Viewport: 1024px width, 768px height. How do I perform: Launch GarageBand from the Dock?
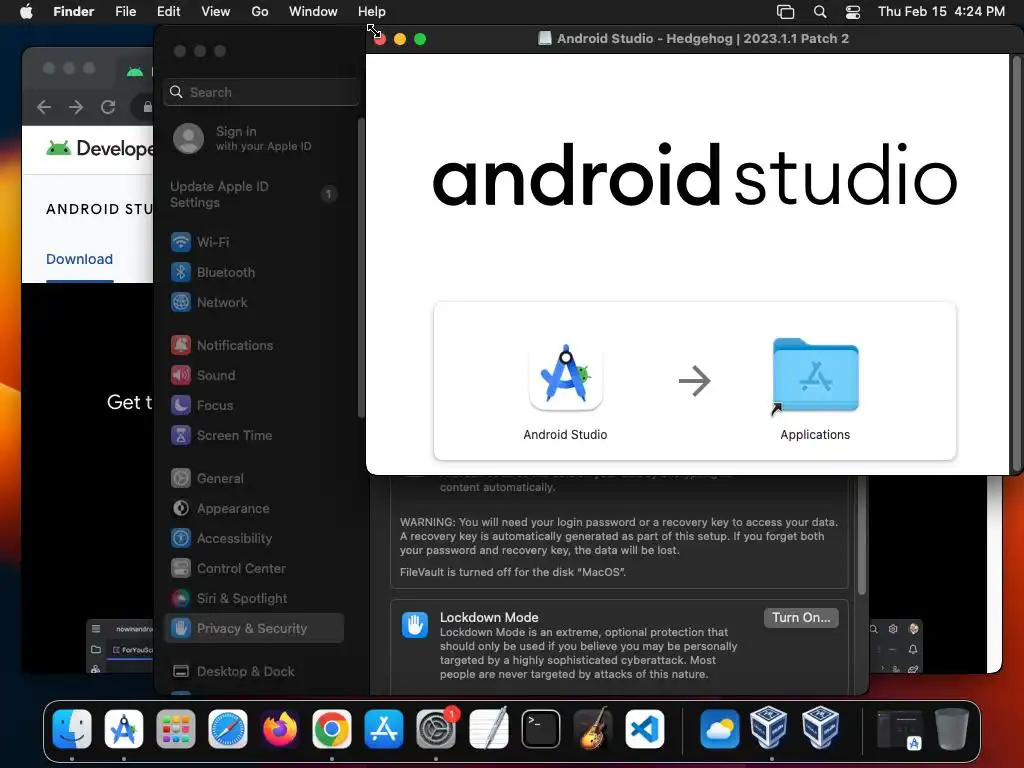(x=593, y=729)
